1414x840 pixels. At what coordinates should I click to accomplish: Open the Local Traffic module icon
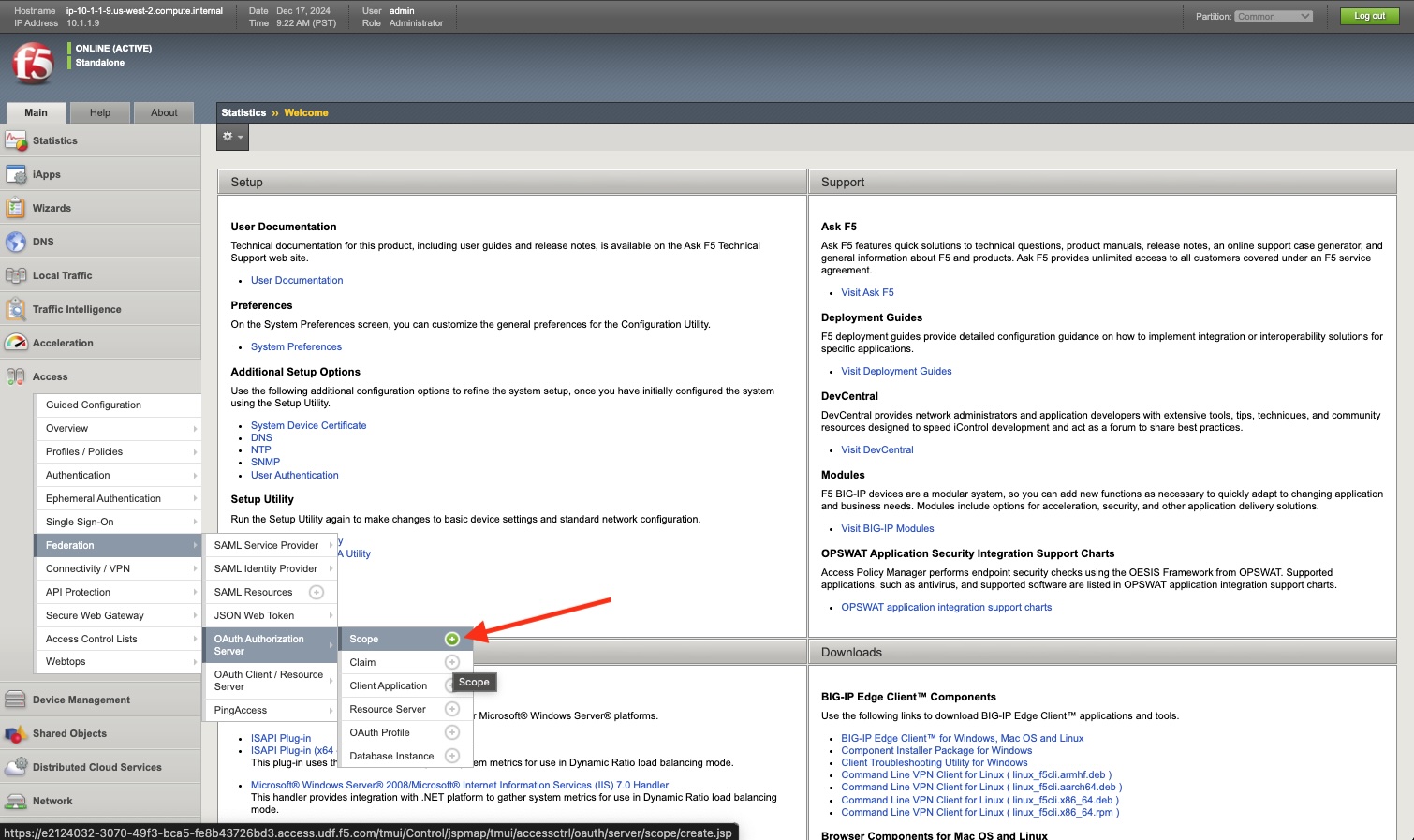coord(16,275)
